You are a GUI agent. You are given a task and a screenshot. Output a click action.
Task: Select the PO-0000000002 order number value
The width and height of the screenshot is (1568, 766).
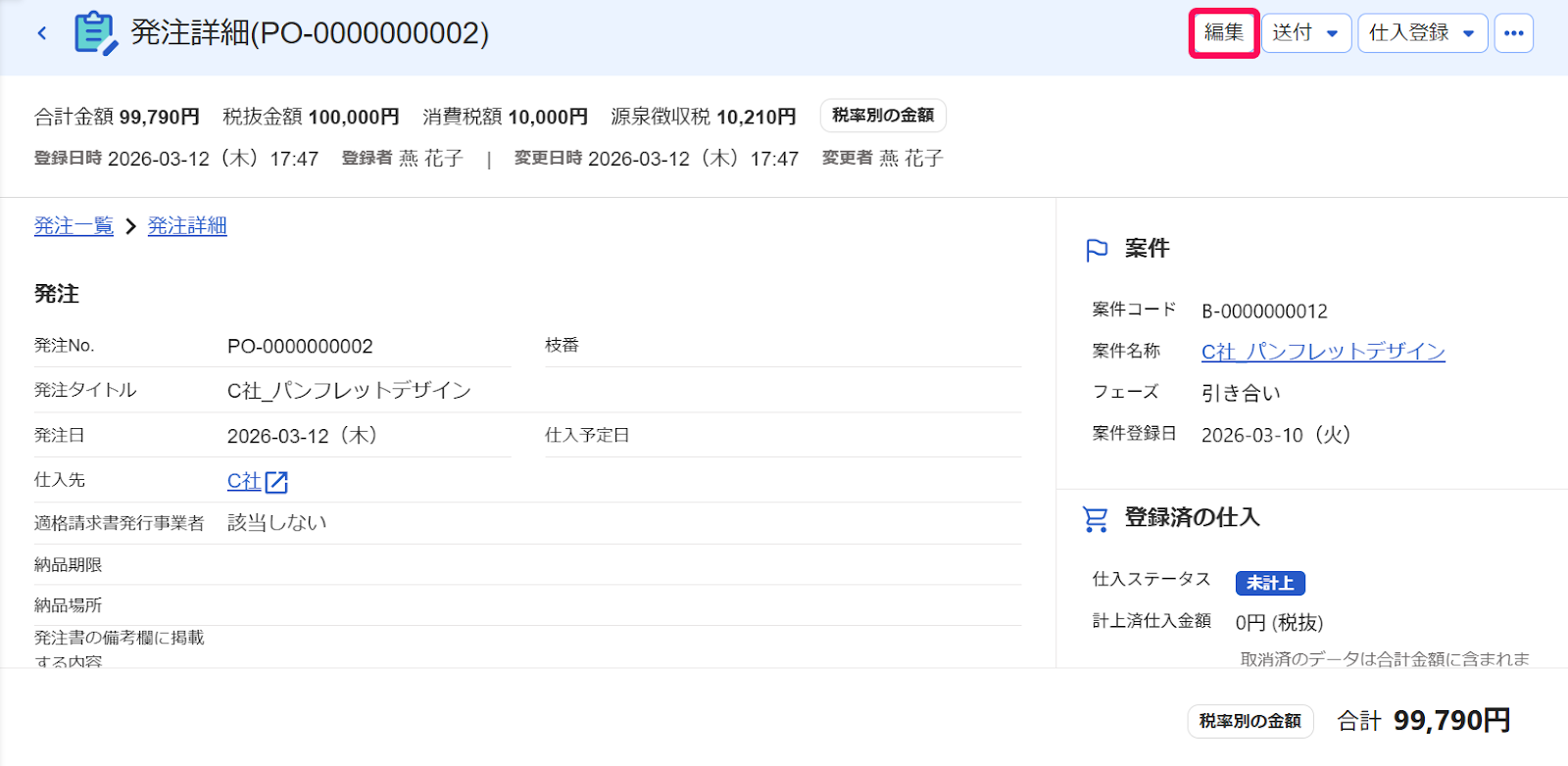coord(300,347)
